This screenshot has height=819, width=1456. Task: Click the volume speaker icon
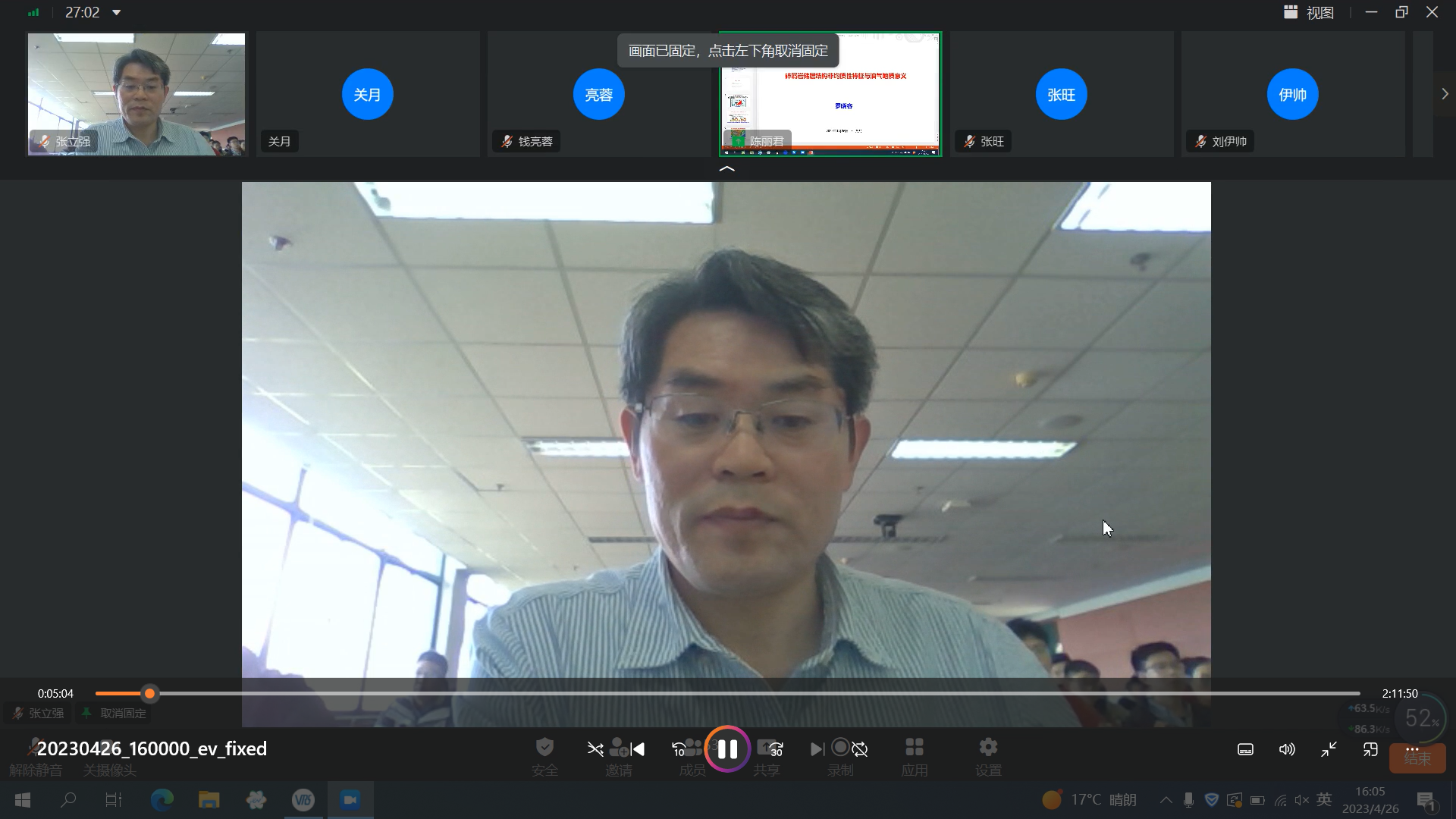(1287, 749)
